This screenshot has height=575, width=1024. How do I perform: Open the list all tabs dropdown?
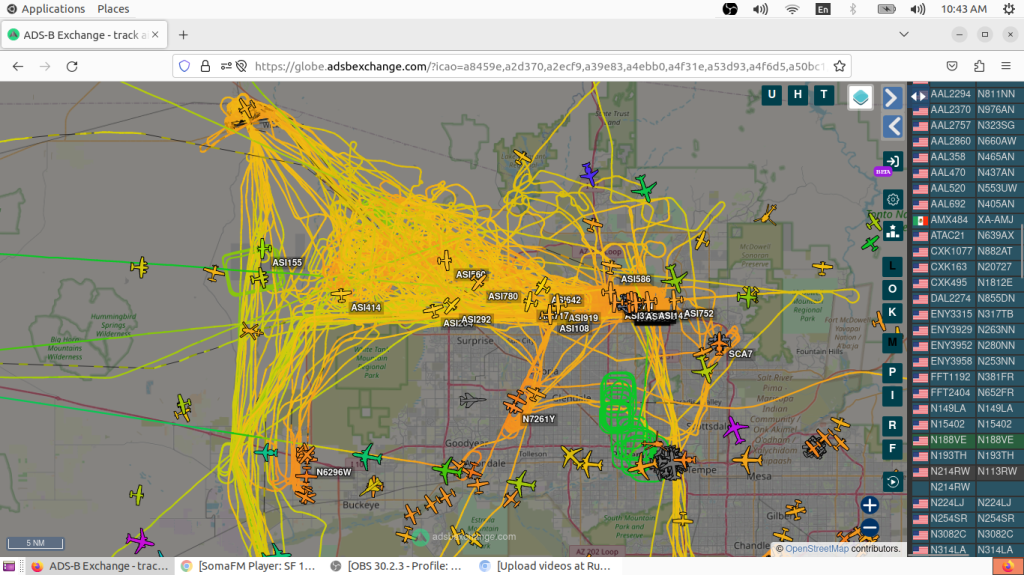tap(904, 35)
